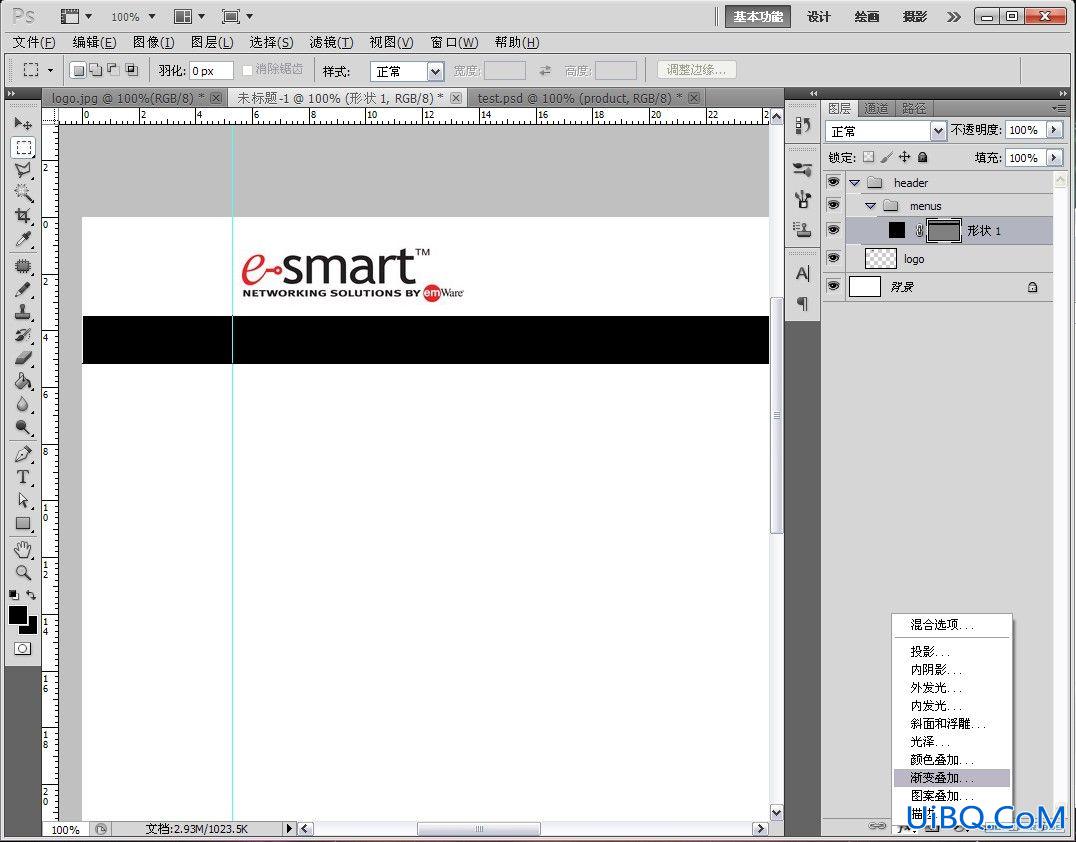Open the tool preset picker arrow
The width and height of the screenshot is (1076, 842).
(x=50, y=70)
